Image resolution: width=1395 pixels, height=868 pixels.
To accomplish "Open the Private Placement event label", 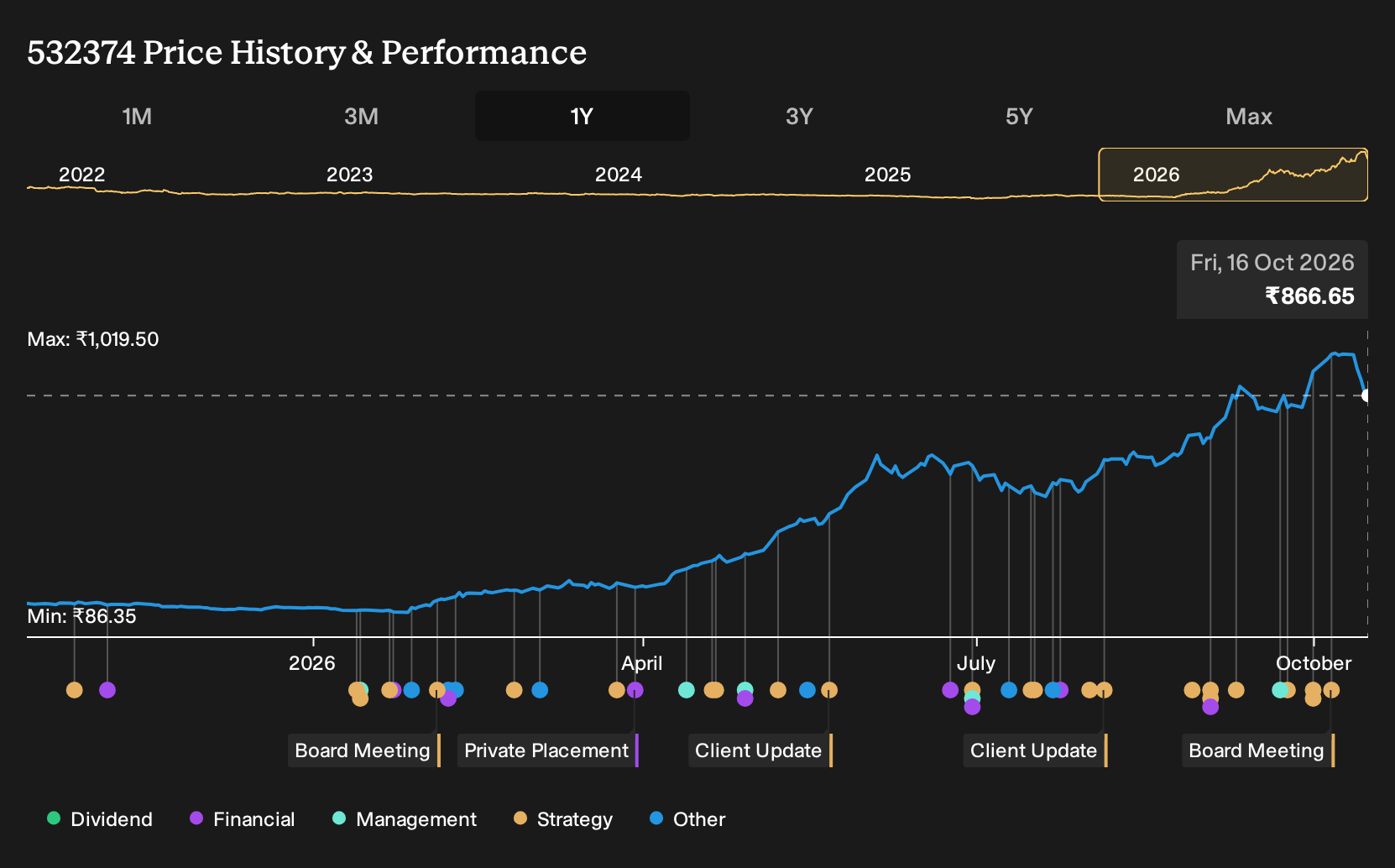I will coord(548,750).
